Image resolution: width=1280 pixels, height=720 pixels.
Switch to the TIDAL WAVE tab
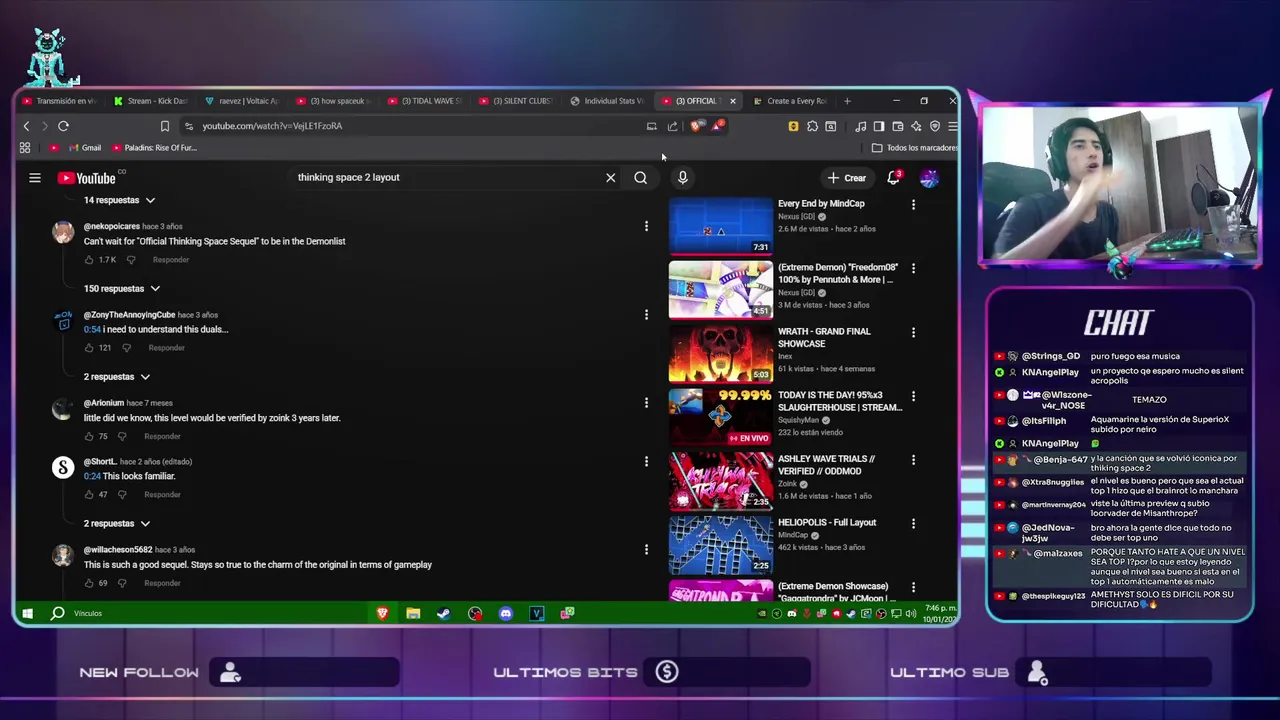point(425,101)
